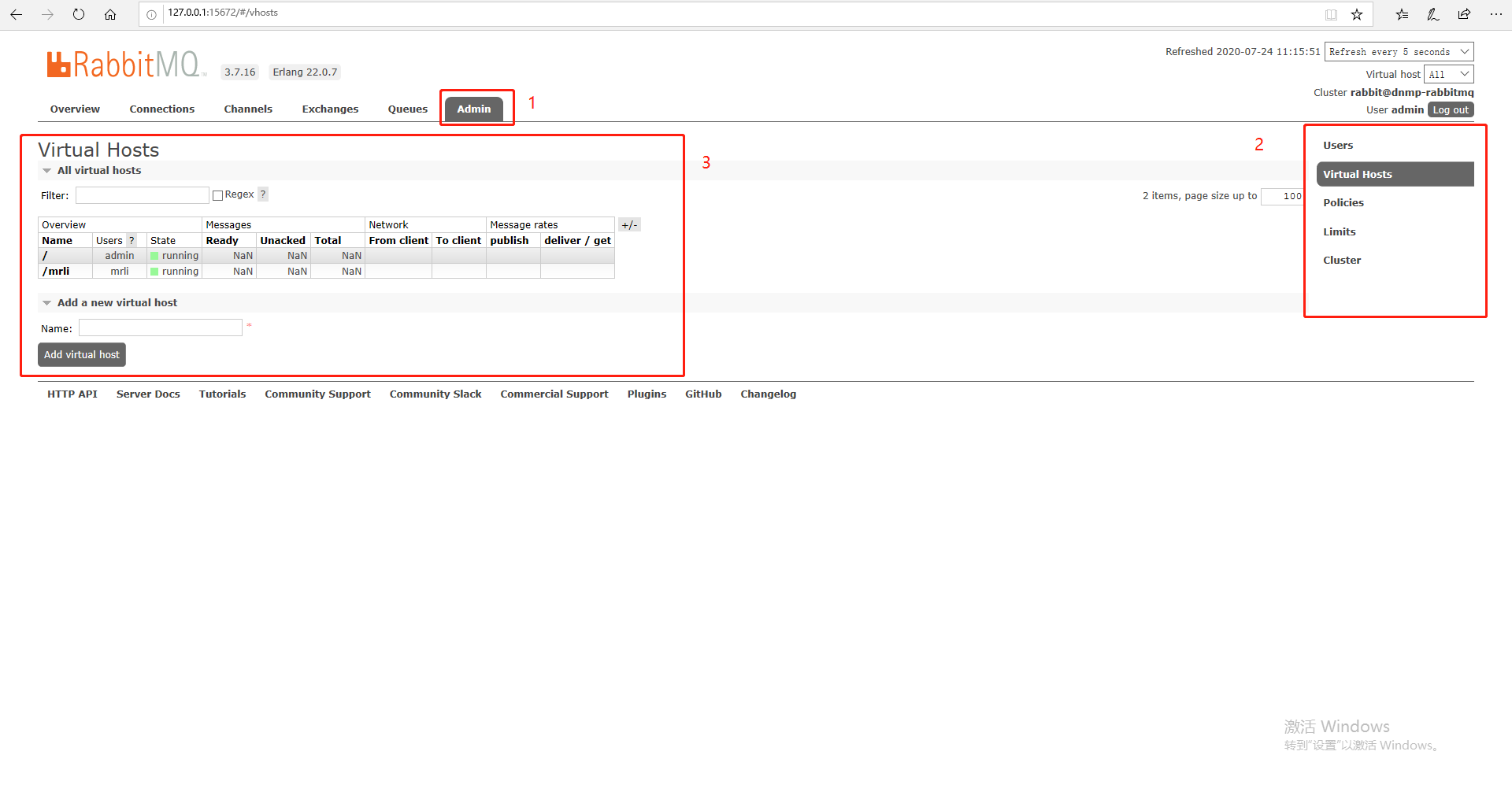The width and height of the screenshot is (1512, 792).
Task: Open browser settings and more menu
Action: pyautogui.click(x=1495, y=14)
